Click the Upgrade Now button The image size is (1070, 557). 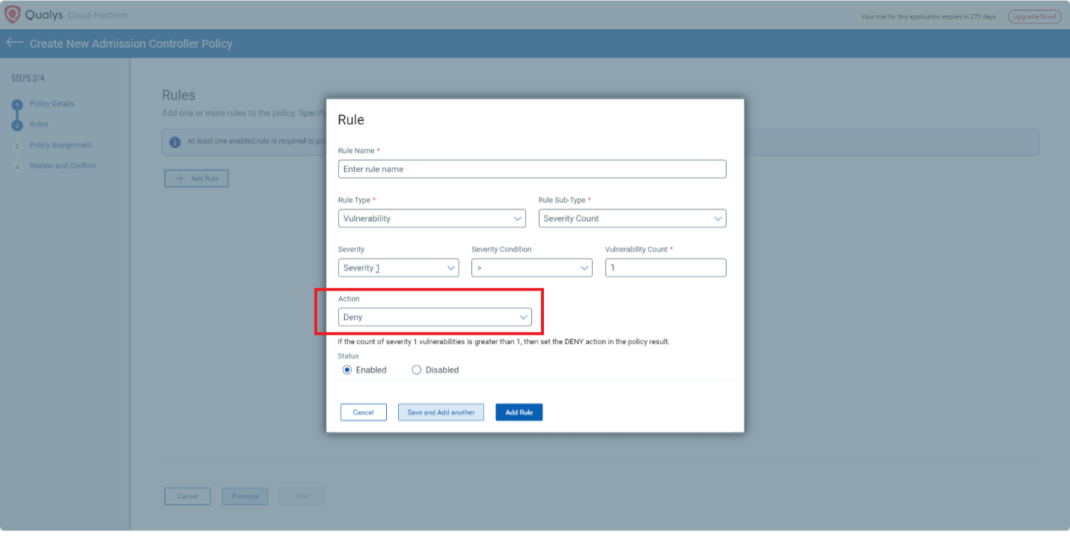tap(1035, 16)
